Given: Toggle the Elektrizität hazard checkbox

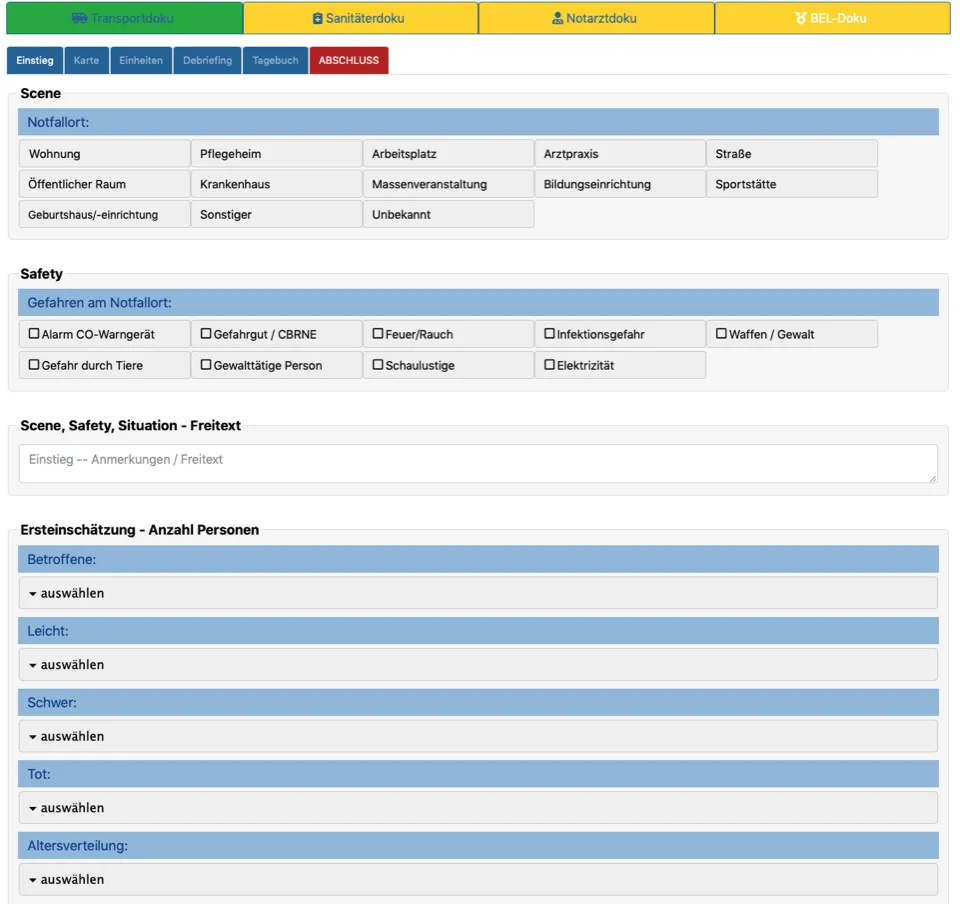Looking at the screenshot, I should [x=550, y=365].
